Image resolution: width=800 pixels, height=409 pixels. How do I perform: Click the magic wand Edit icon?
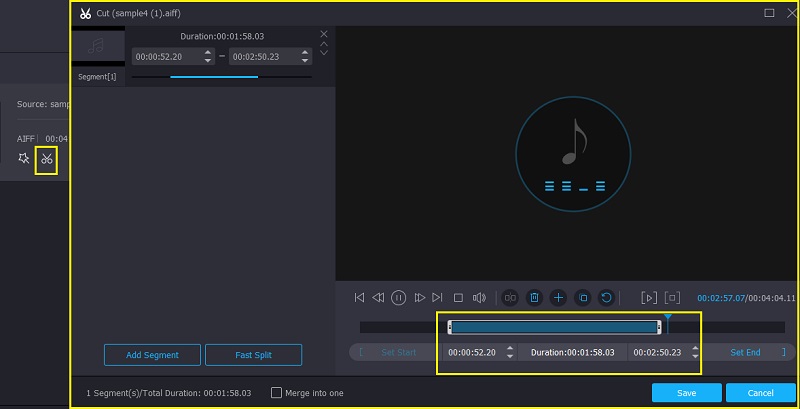click(x=24, y=159)
